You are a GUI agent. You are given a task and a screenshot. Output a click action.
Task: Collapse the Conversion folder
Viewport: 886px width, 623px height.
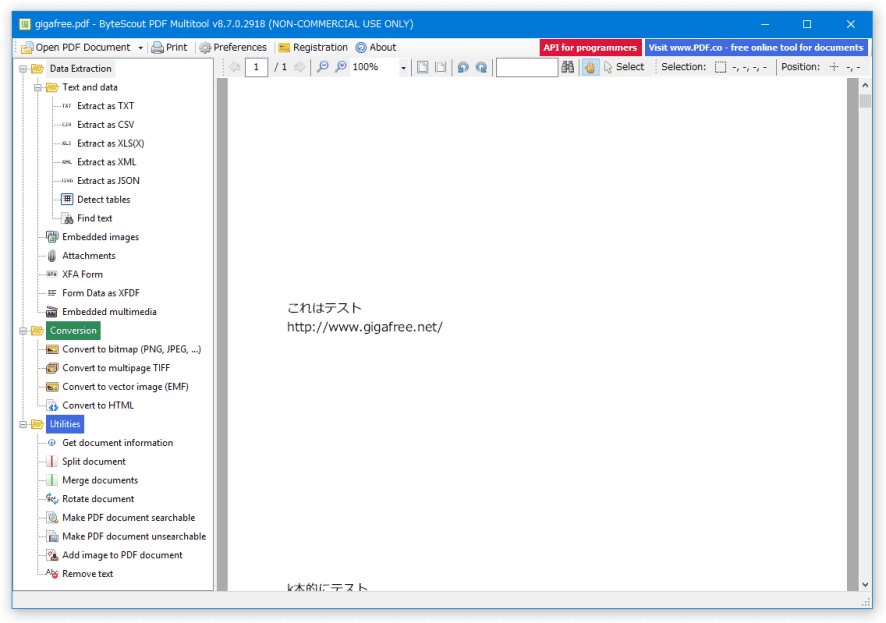[23, 331]
